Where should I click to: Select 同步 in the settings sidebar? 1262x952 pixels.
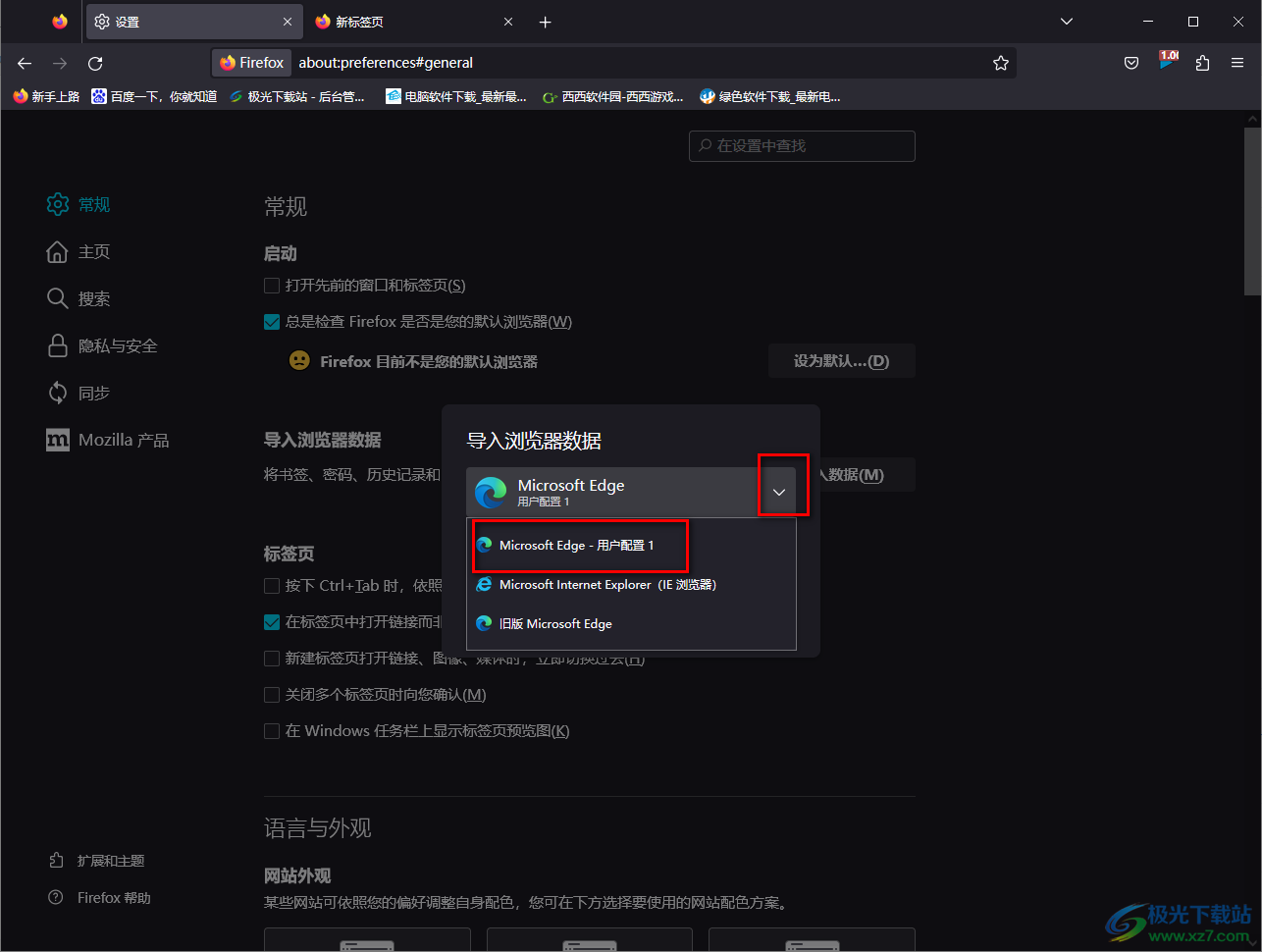pos(79,393)
